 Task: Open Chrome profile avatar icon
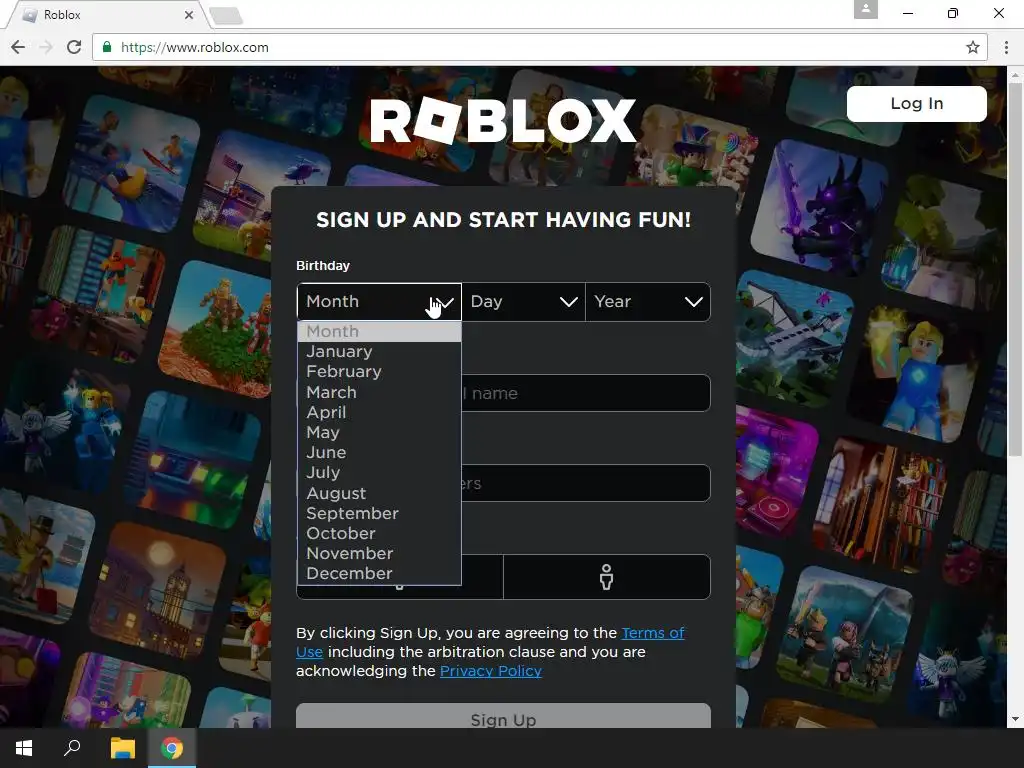(x=865, y=9)
